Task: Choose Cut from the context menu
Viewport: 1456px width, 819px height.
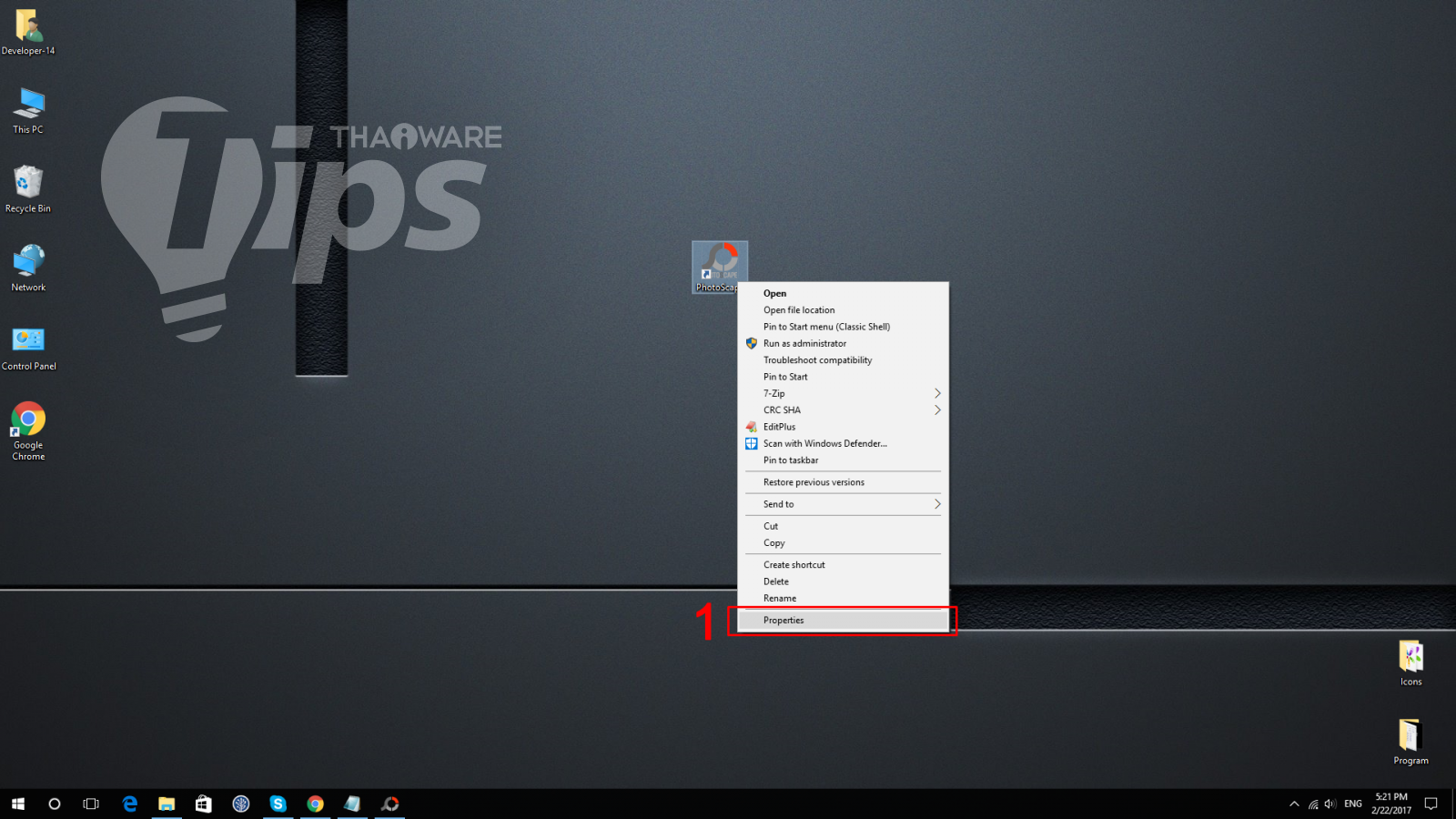Action: (x=843, y=526)
